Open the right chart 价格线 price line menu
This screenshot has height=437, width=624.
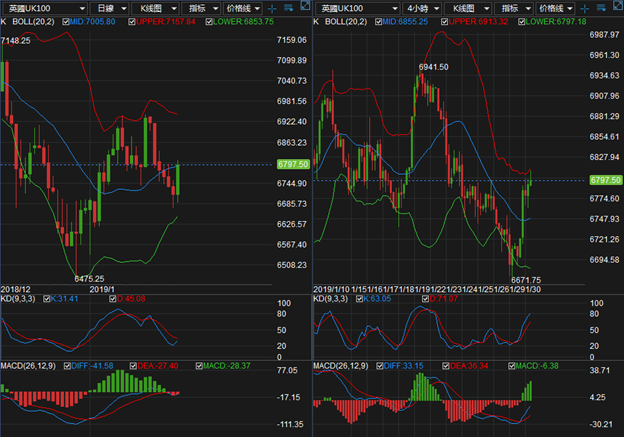553,7
